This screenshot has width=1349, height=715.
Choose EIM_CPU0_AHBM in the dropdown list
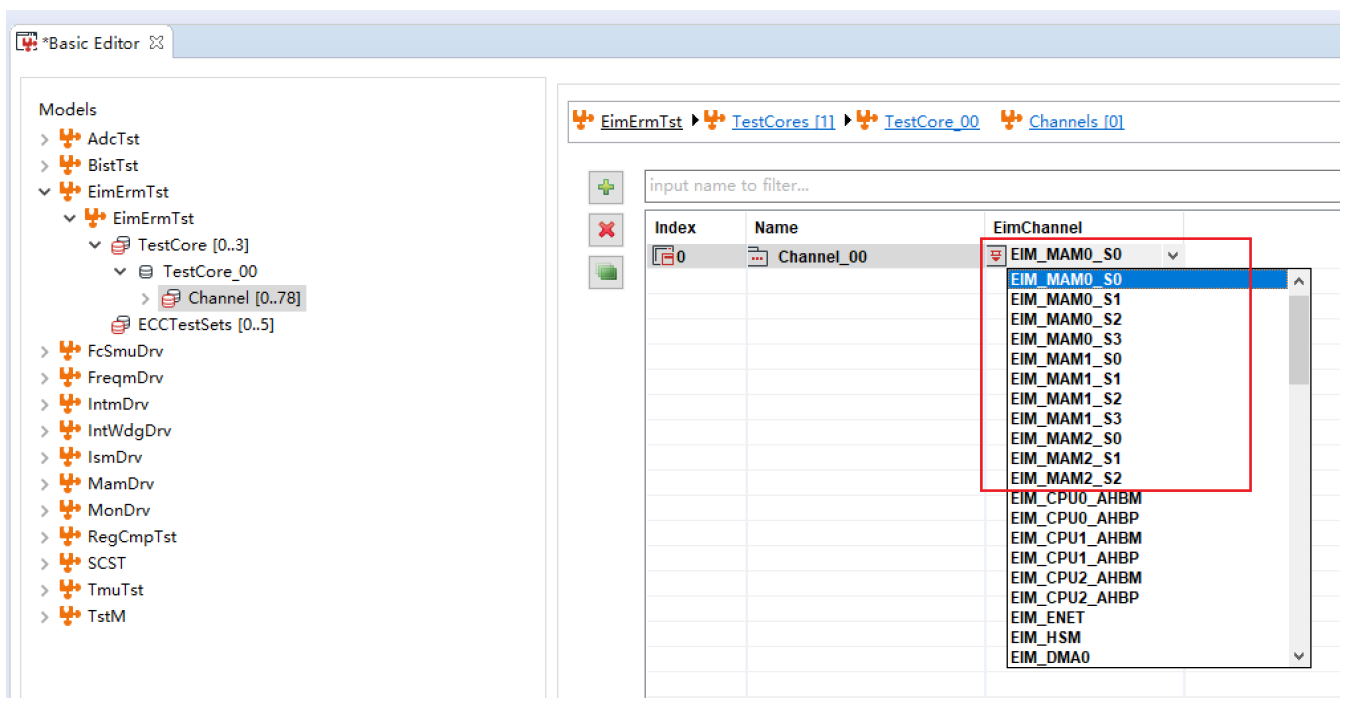point(1075,498)
